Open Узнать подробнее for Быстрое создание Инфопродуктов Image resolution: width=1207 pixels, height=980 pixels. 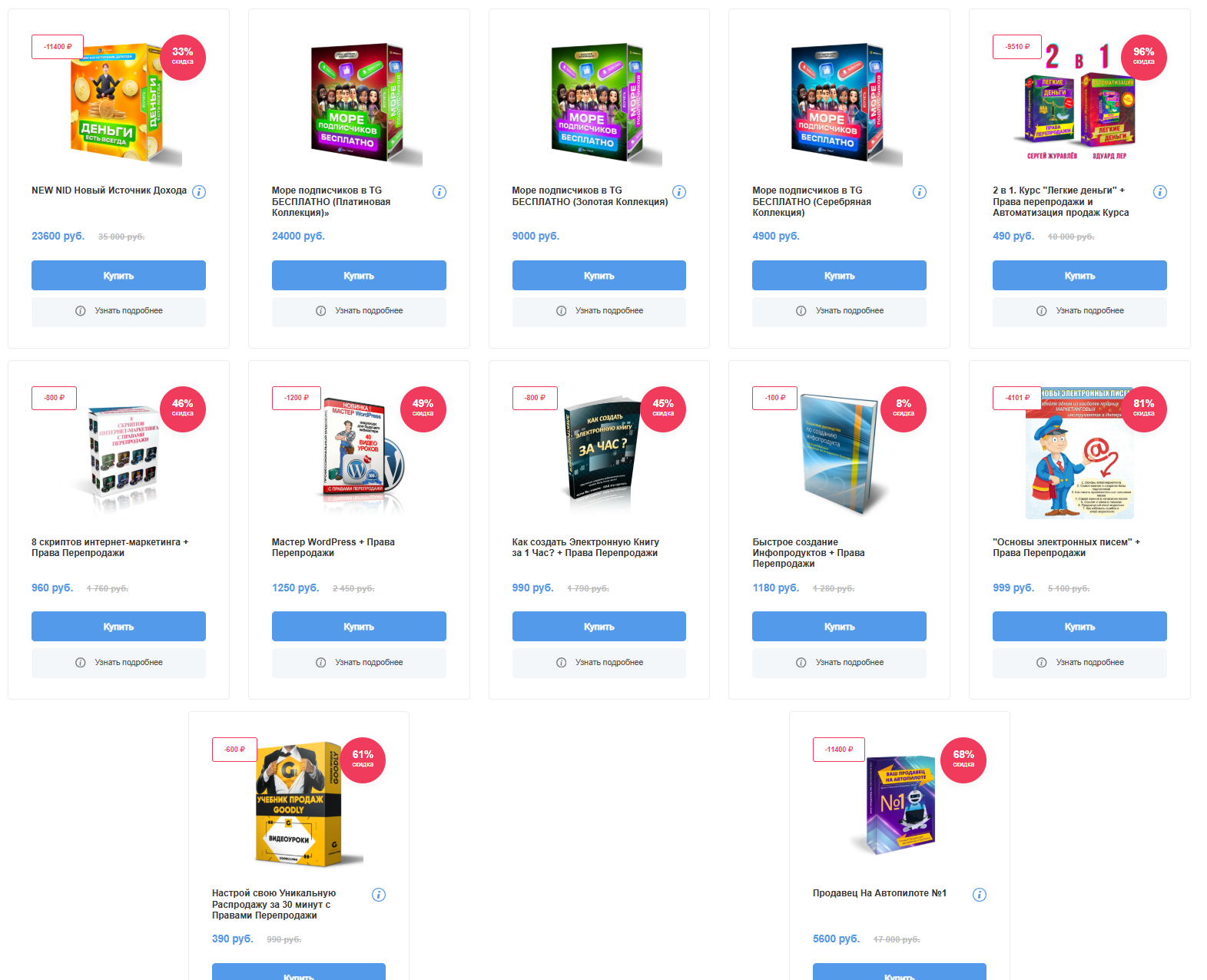point(839,663)
